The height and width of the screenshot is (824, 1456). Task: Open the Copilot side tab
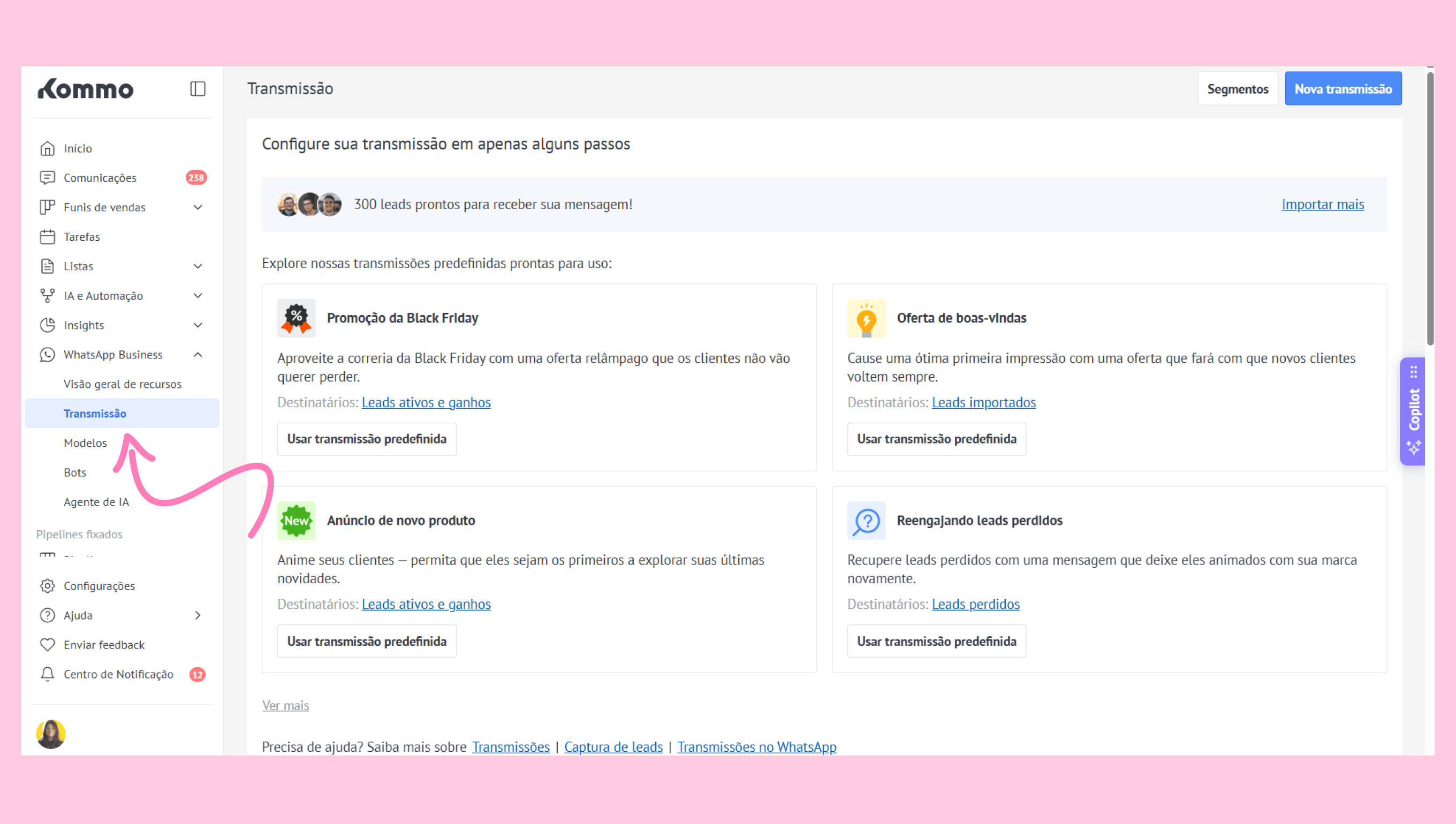[1413, 411]
